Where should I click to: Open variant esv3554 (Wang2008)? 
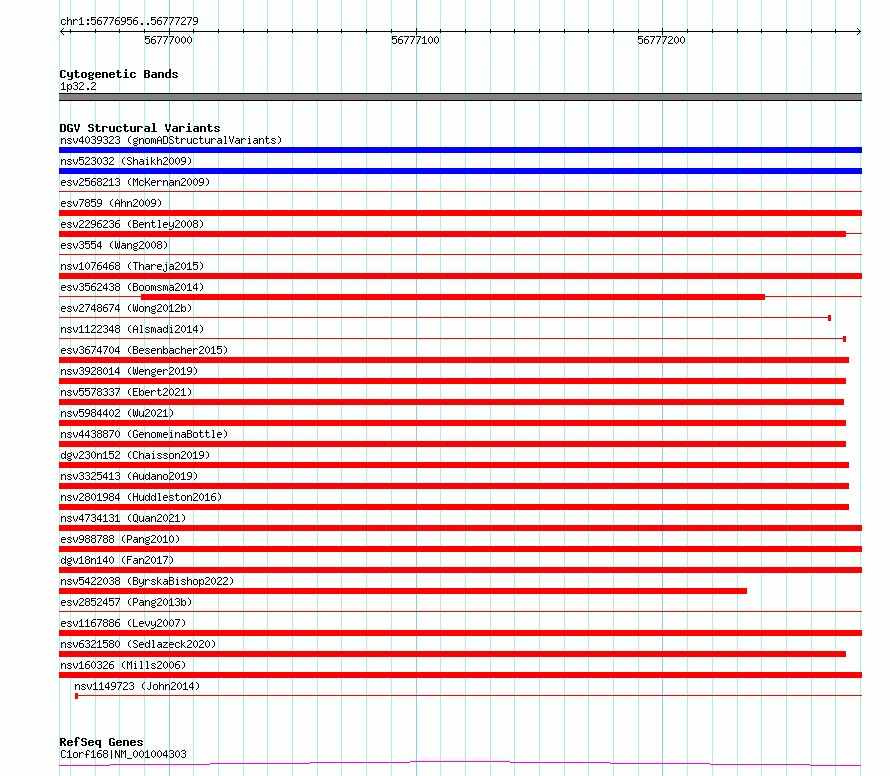[x=114, y=245]
